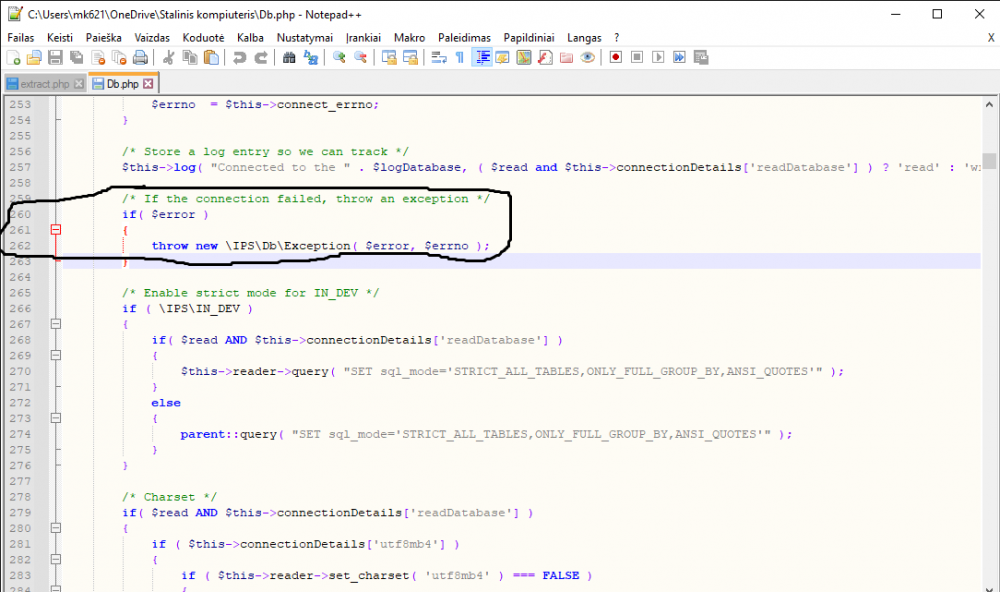Print the document using the printer icon

click(140, 58)
